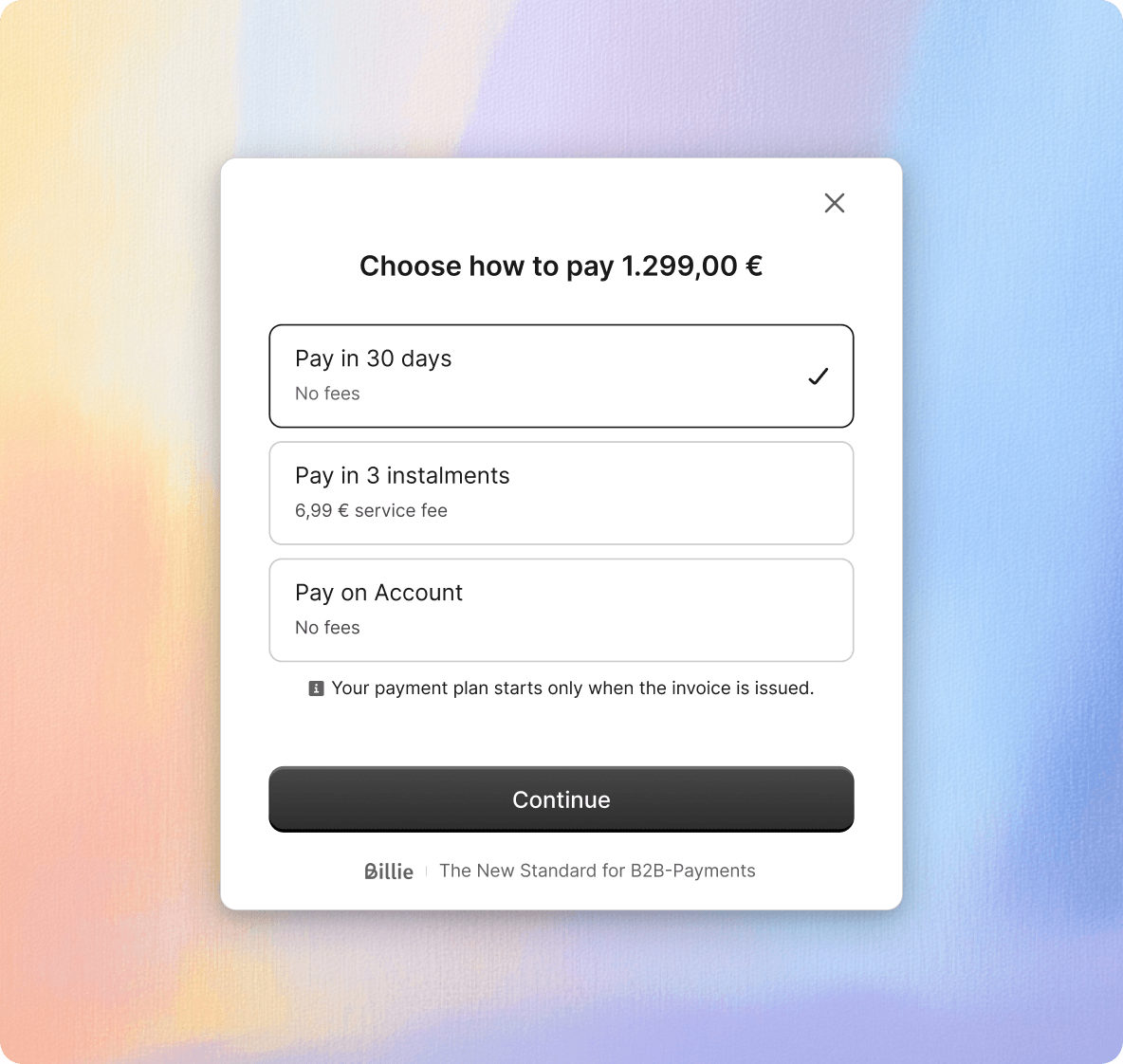This screenshot has height=1064, width=1123.
Task: Click the checkmark on the selected payment option
Action: click(x=818, y=376)
